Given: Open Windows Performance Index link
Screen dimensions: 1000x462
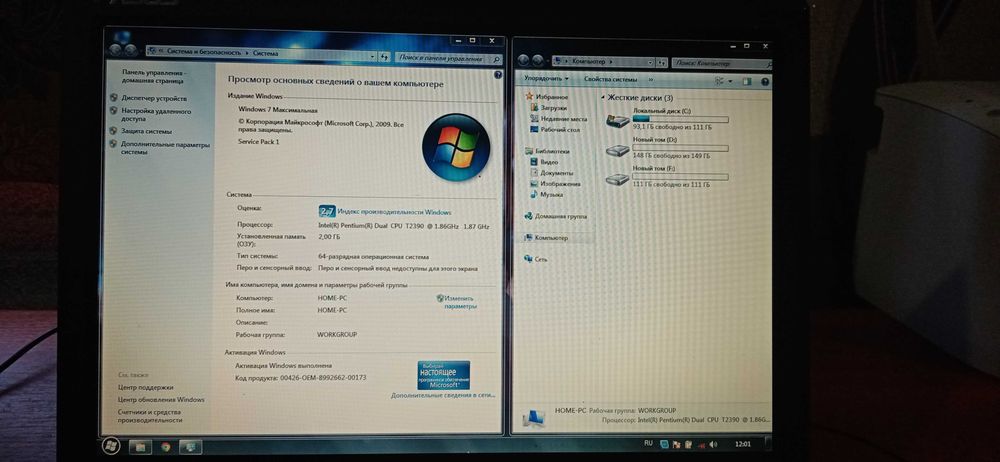Looking at the screenshot, I should pyautogui.click(x=394, y=212).
